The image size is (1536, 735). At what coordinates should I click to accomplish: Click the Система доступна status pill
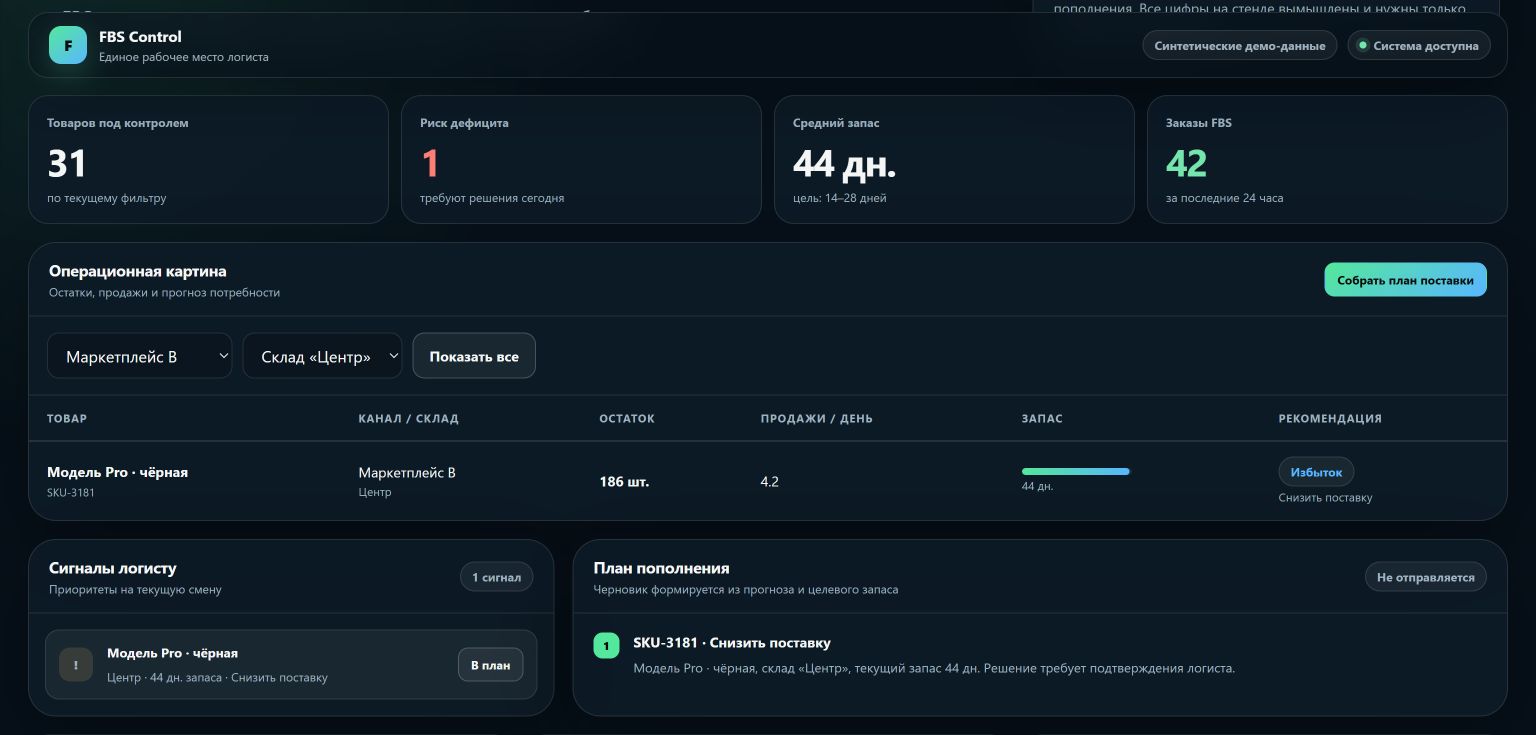pos(1419,45)
